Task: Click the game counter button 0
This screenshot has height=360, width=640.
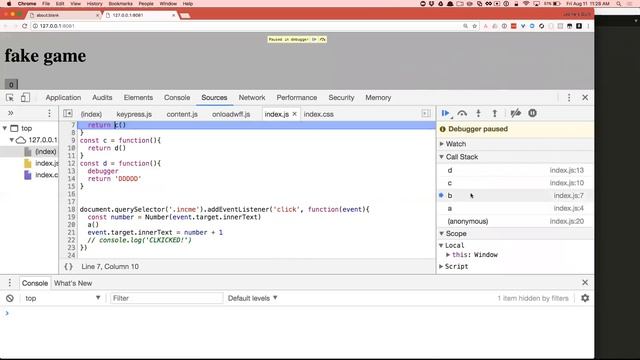Action: click(x=11, y=84)
